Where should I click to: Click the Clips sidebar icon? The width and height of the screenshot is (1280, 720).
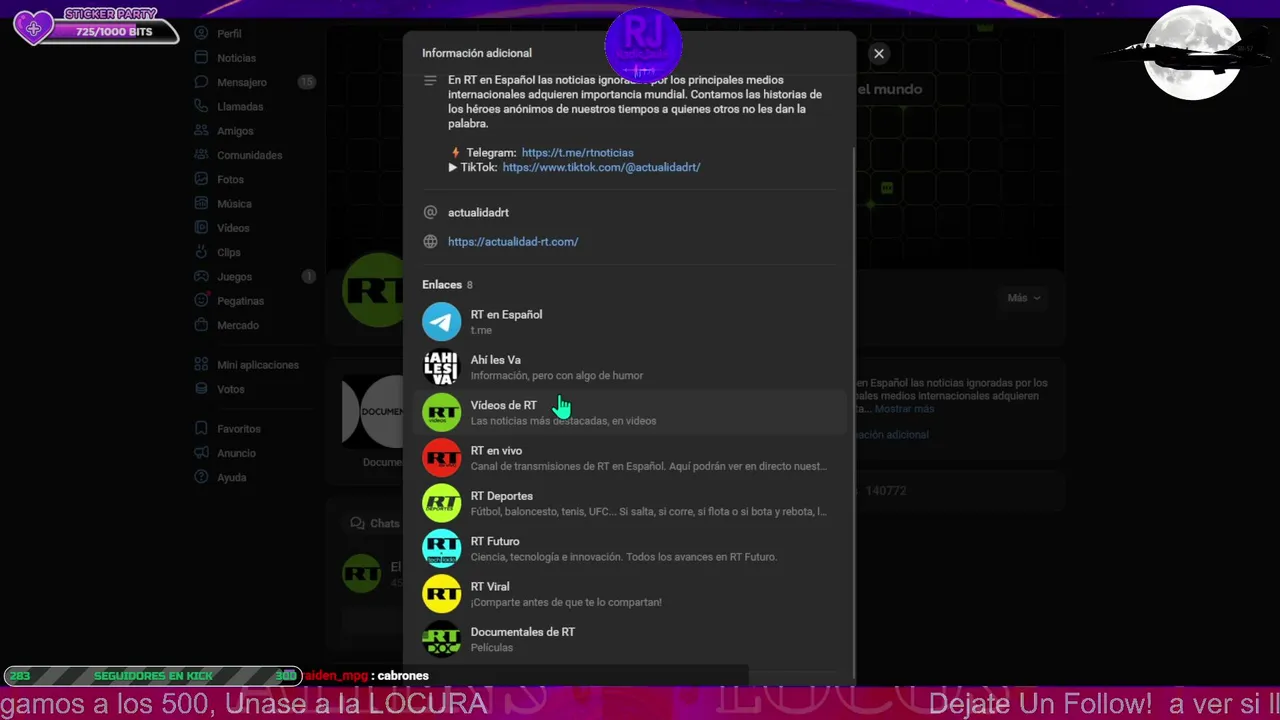202,252
